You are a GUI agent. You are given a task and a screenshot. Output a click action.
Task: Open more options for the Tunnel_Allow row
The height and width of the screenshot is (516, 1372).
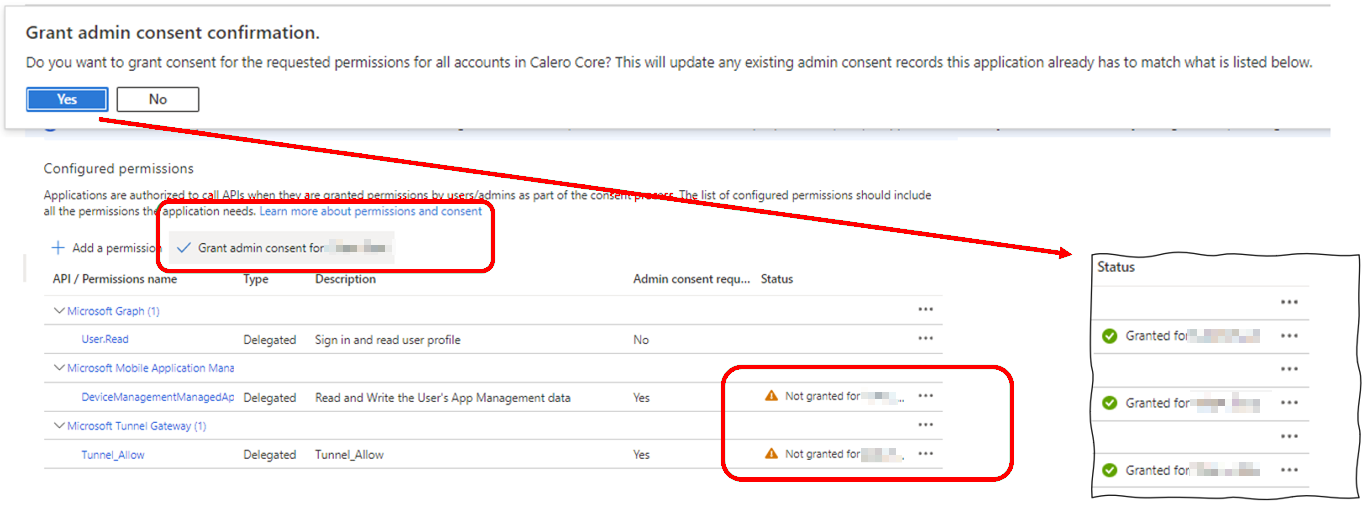[925, 454]
